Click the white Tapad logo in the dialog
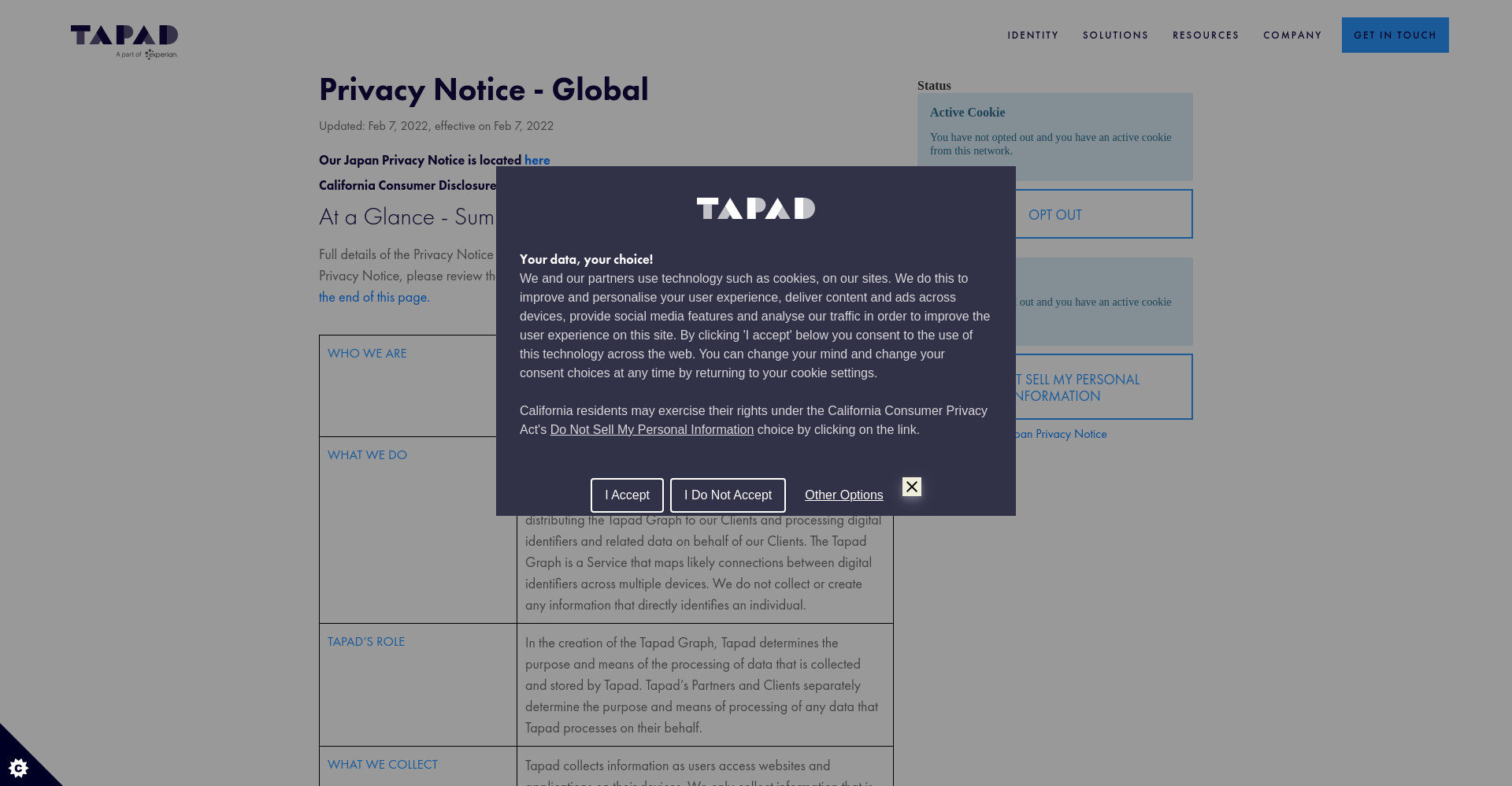This screenshot has width=1512, height=786. click(756, 208)
